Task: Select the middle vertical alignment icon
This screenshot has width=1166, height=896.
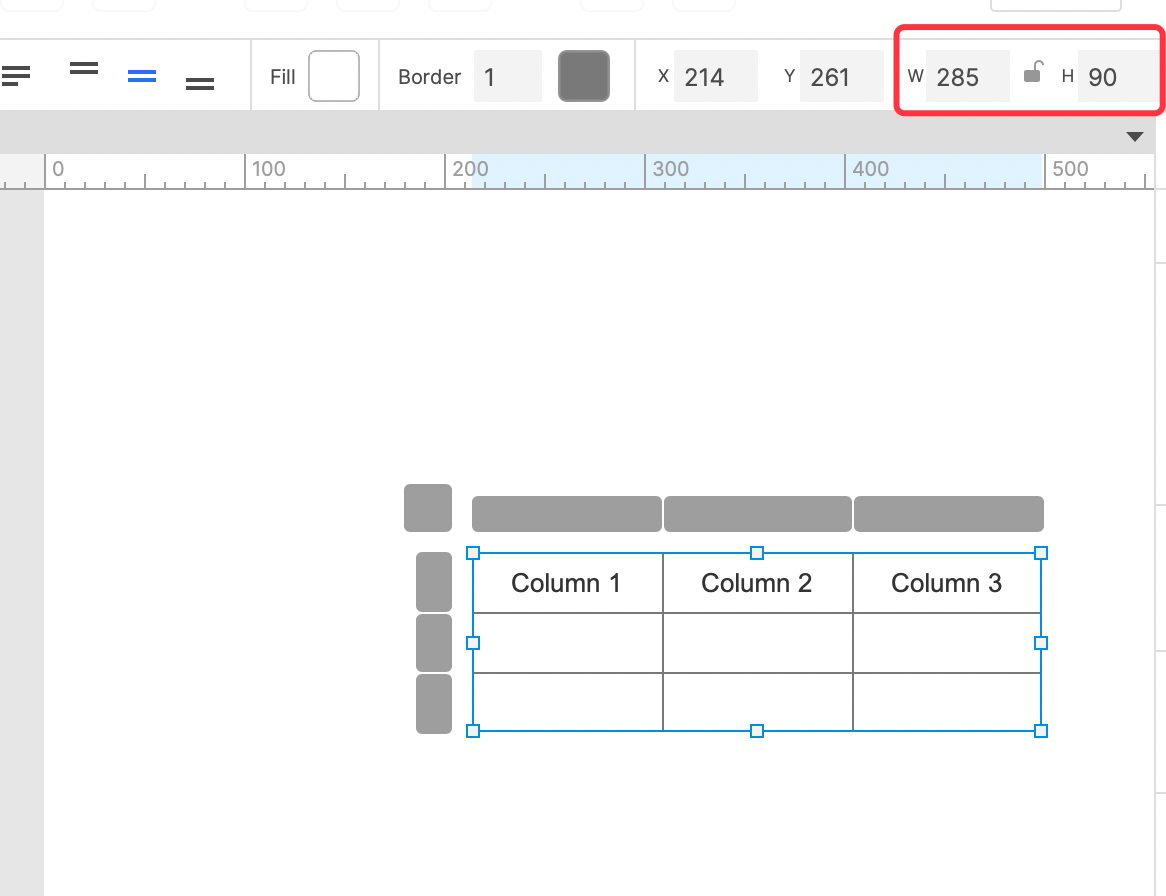Action: click(141, 76)
